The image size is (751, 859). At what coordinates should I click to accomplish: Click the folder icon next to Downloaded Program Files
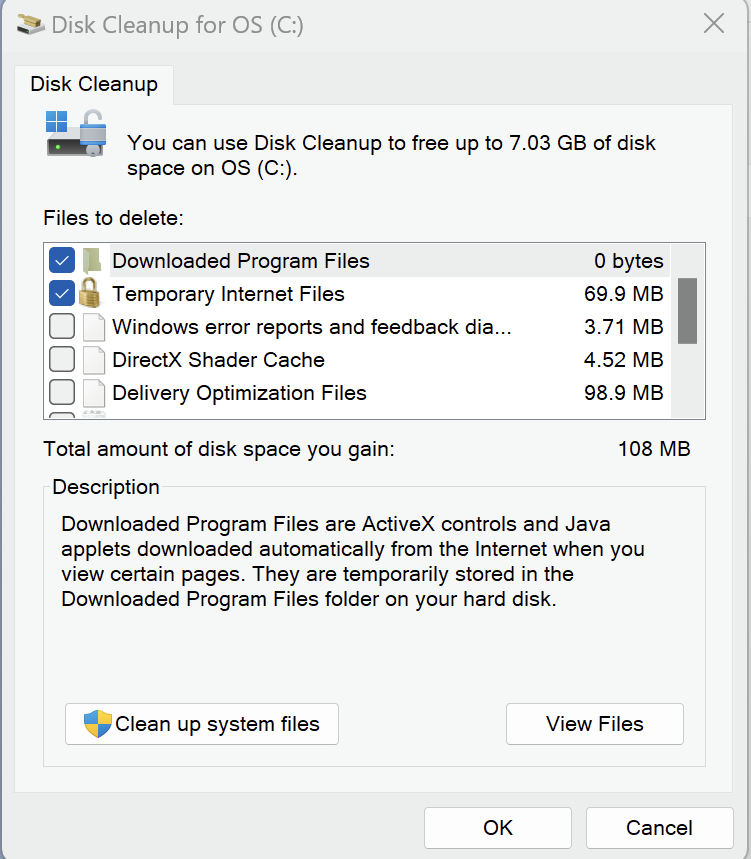coord(93,261)
